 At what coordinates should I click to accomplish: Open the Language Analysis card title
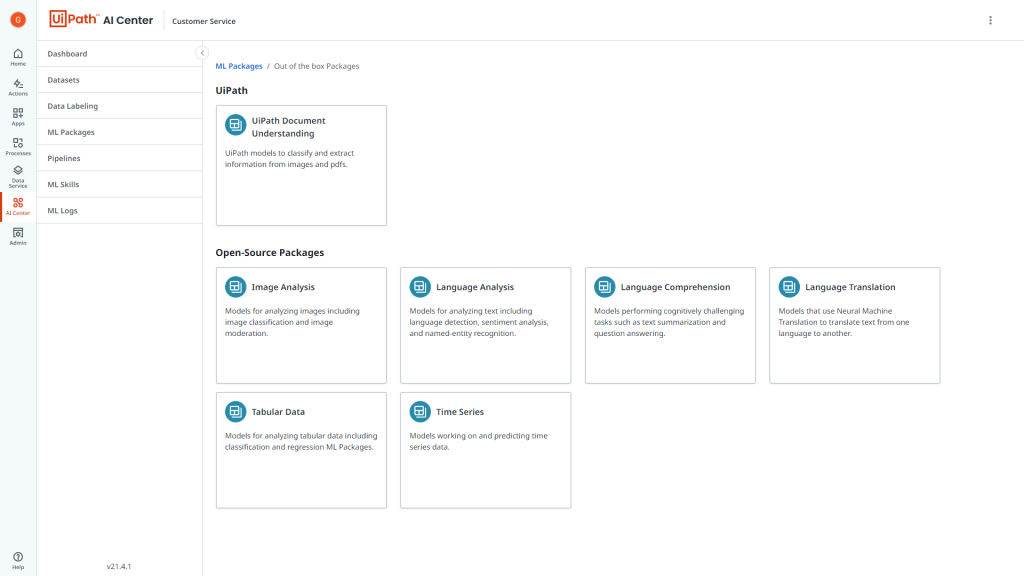point(475,287)
